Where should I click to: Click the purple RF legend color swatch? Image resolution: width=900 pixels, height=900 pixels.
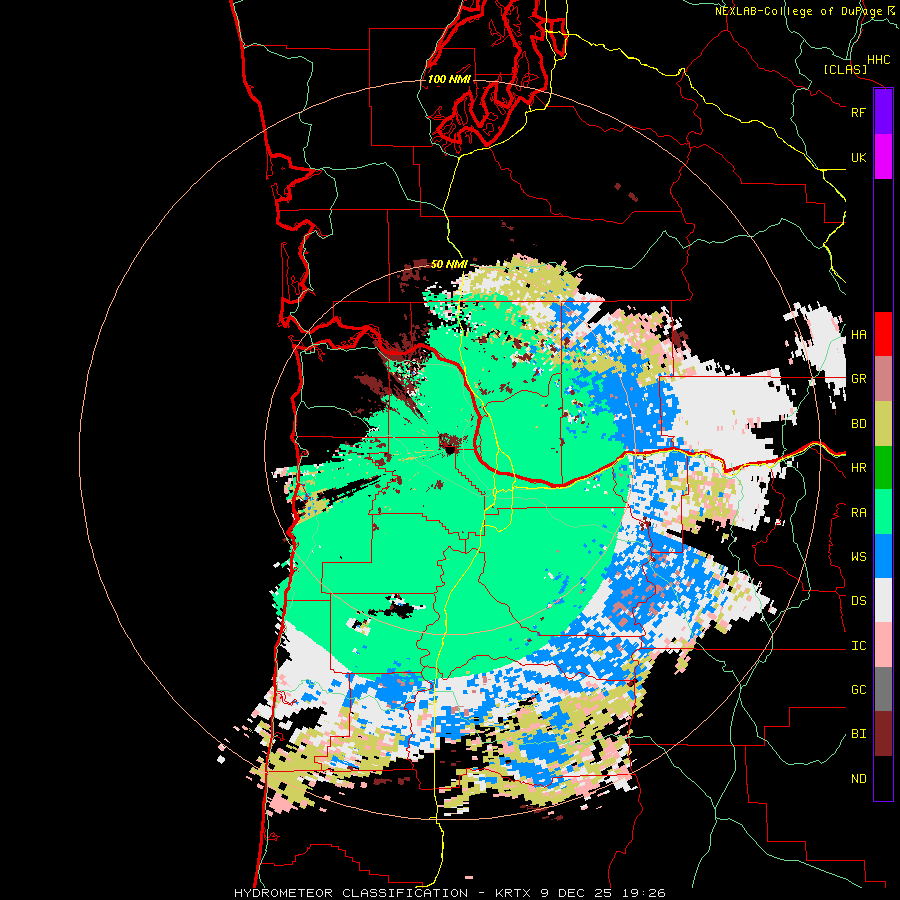[883, 112]
